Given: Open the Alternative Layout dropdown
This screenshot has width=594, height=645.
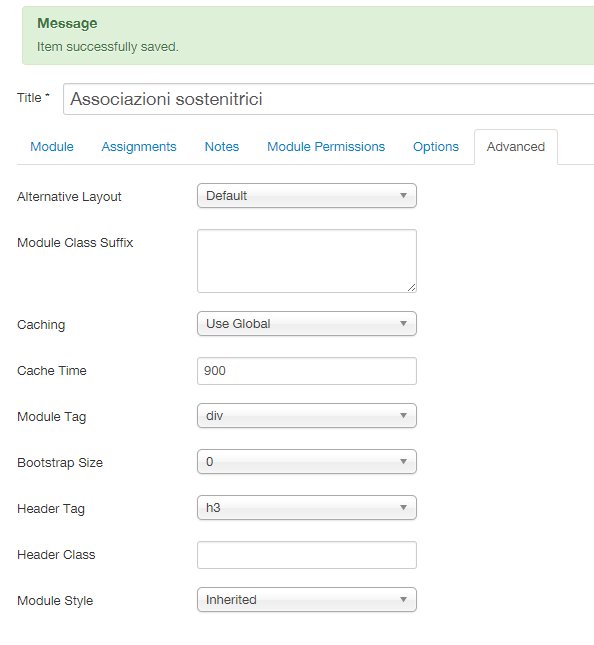Looking at the screenshot, I should click(x=307, y=196).
